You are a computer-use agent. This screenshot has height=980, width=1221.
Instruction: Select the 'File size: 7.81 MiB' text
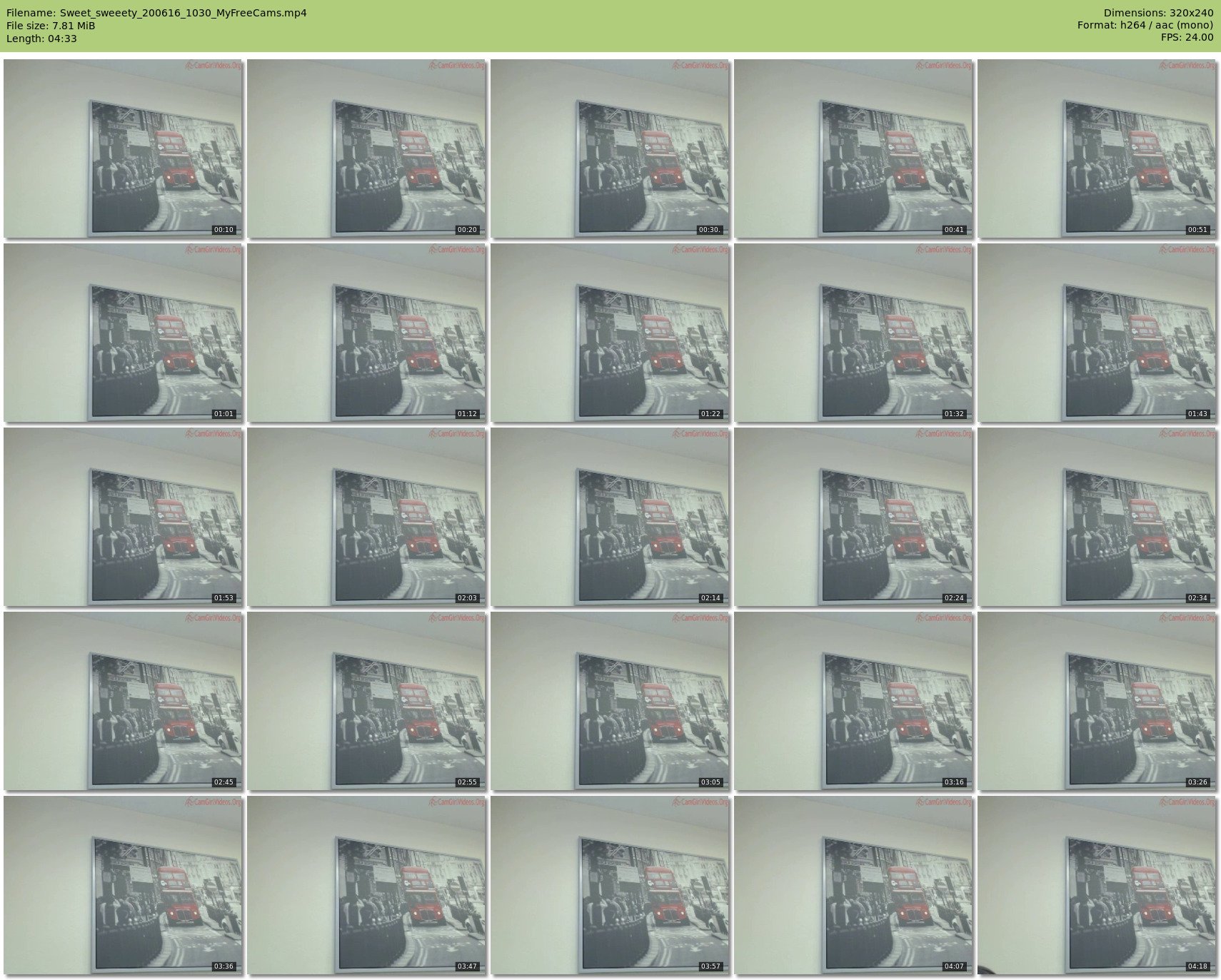pos(51,26)
